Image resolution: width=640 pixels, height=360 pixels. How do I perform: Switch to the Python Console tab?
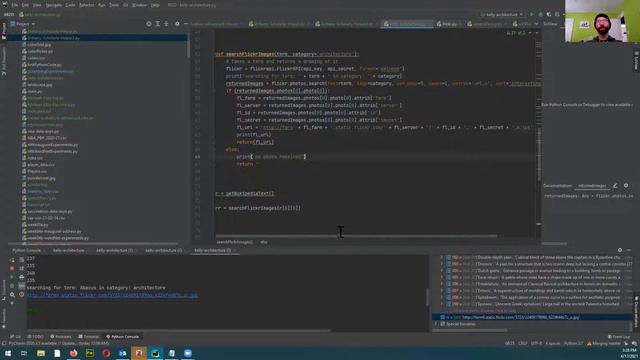[27, 250]
